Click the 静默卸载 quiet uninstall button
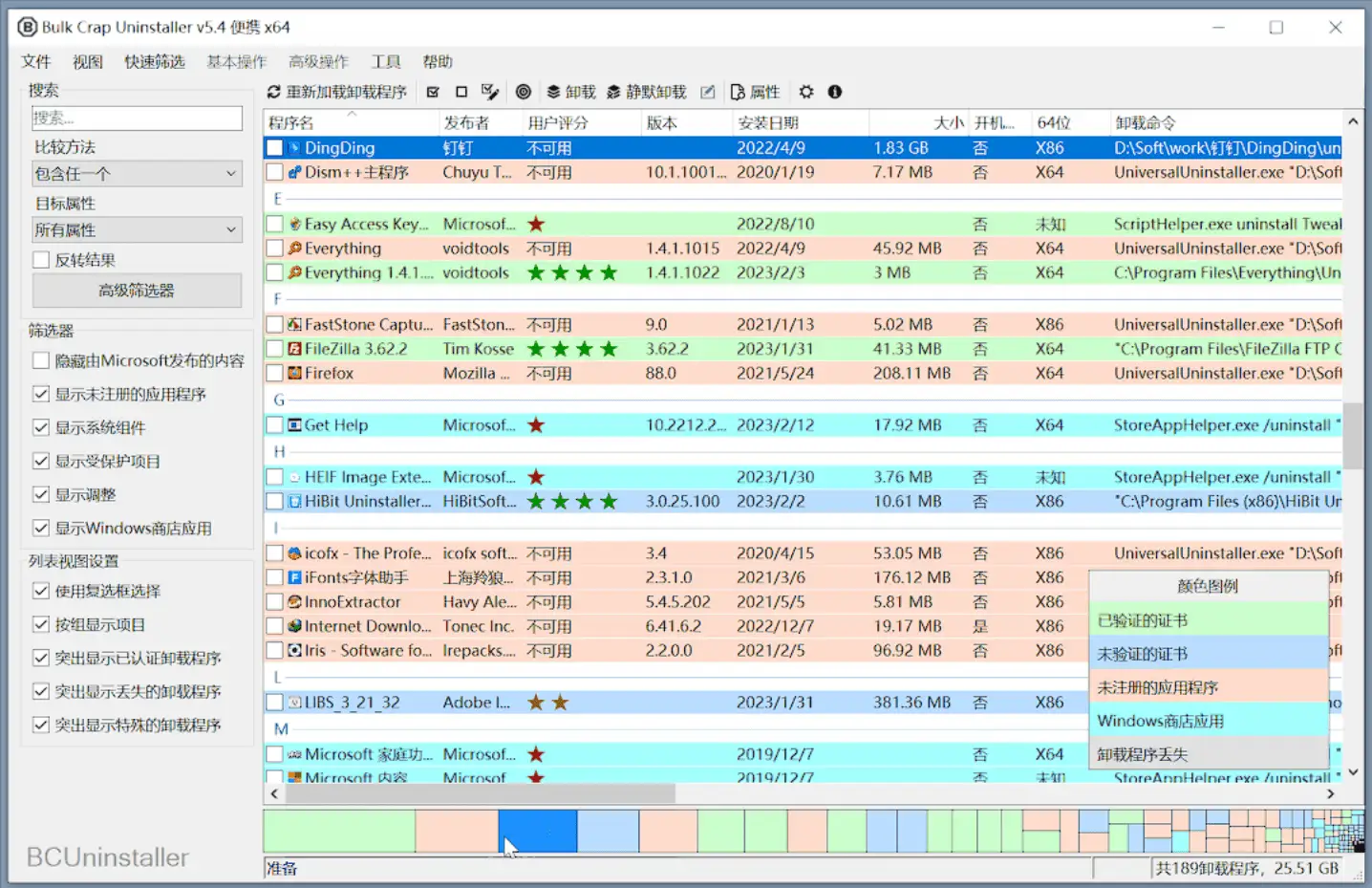The image size is (1372, 888). (x=646, y=92)
